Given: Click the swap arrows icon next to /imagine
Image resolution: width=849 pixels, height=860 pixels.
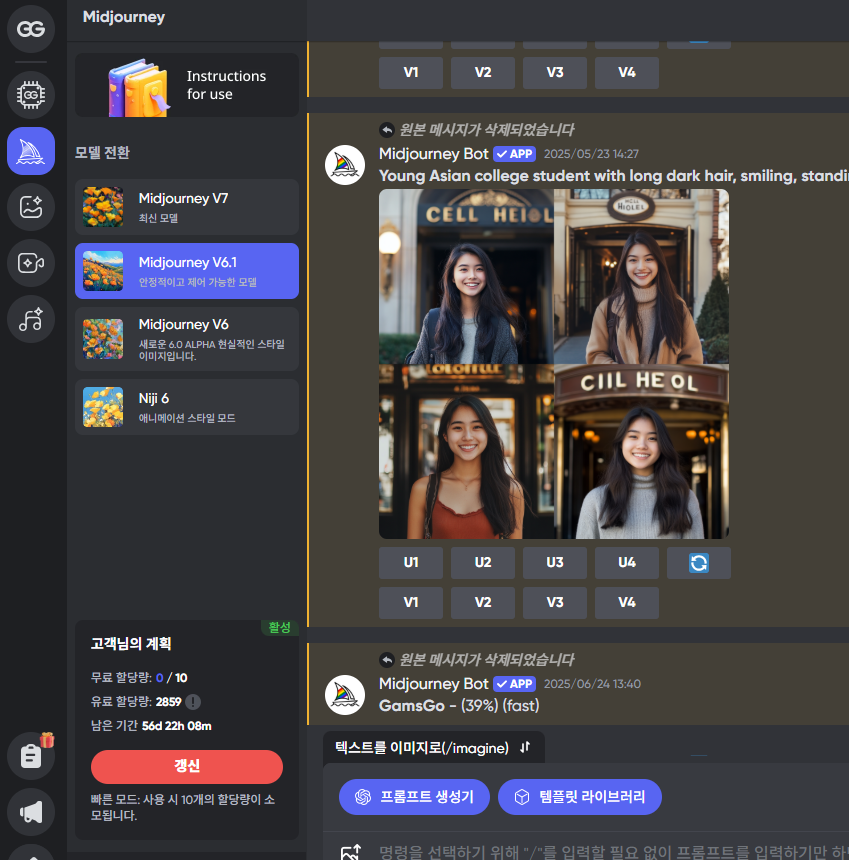Looking at the screenshot, I should 525,747.
